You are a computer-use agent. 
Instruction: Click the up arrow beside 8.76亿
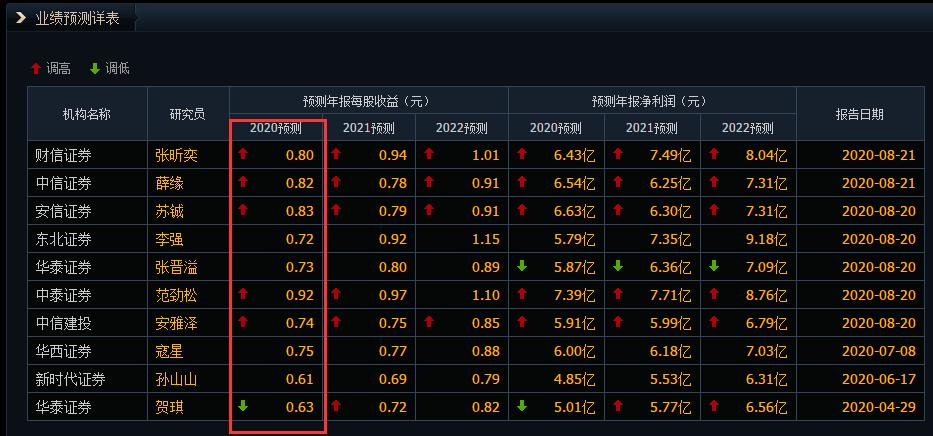point(714,294)
